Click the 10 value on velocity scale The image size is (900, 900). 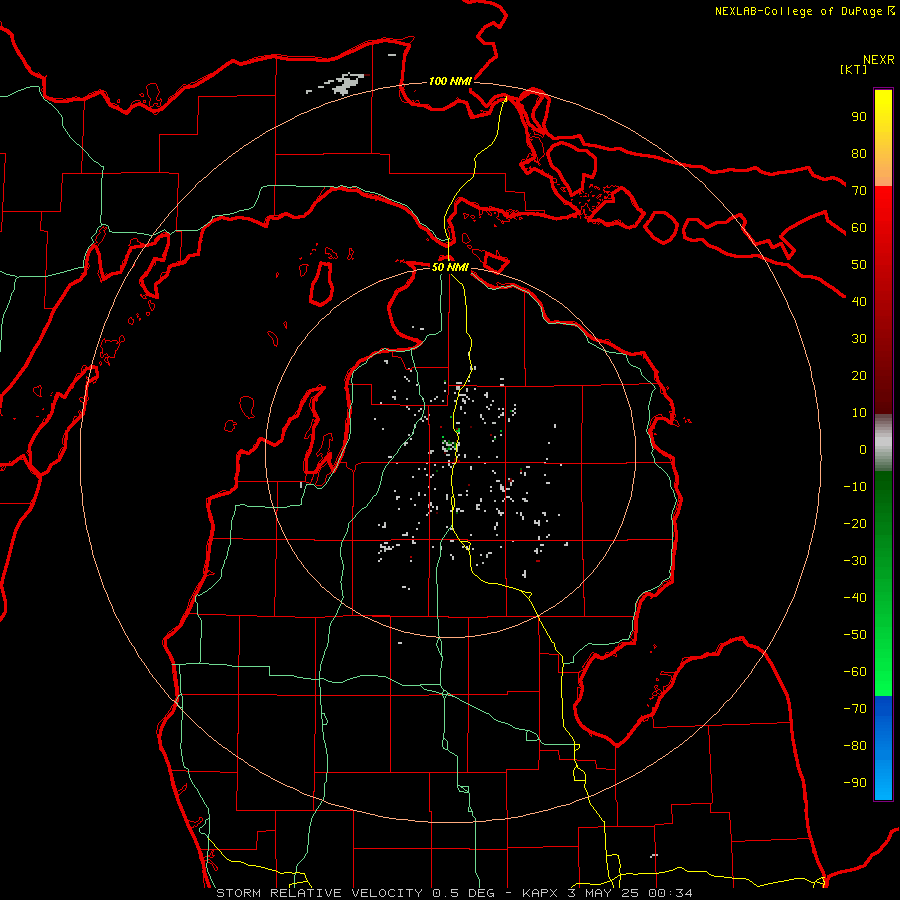coord(859,413)
